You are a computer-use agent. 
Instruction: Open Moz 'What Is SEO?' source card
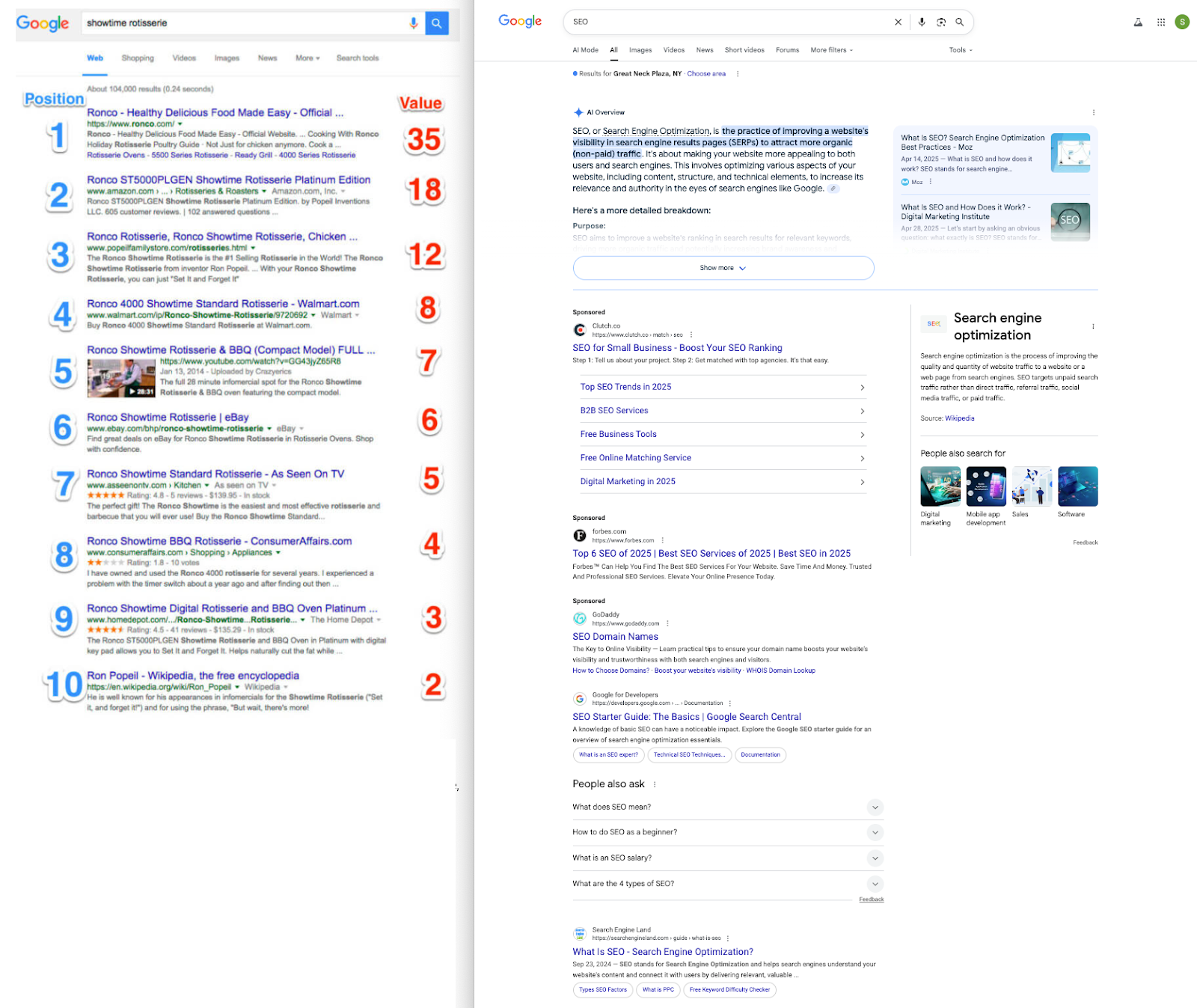pos(995,160)
